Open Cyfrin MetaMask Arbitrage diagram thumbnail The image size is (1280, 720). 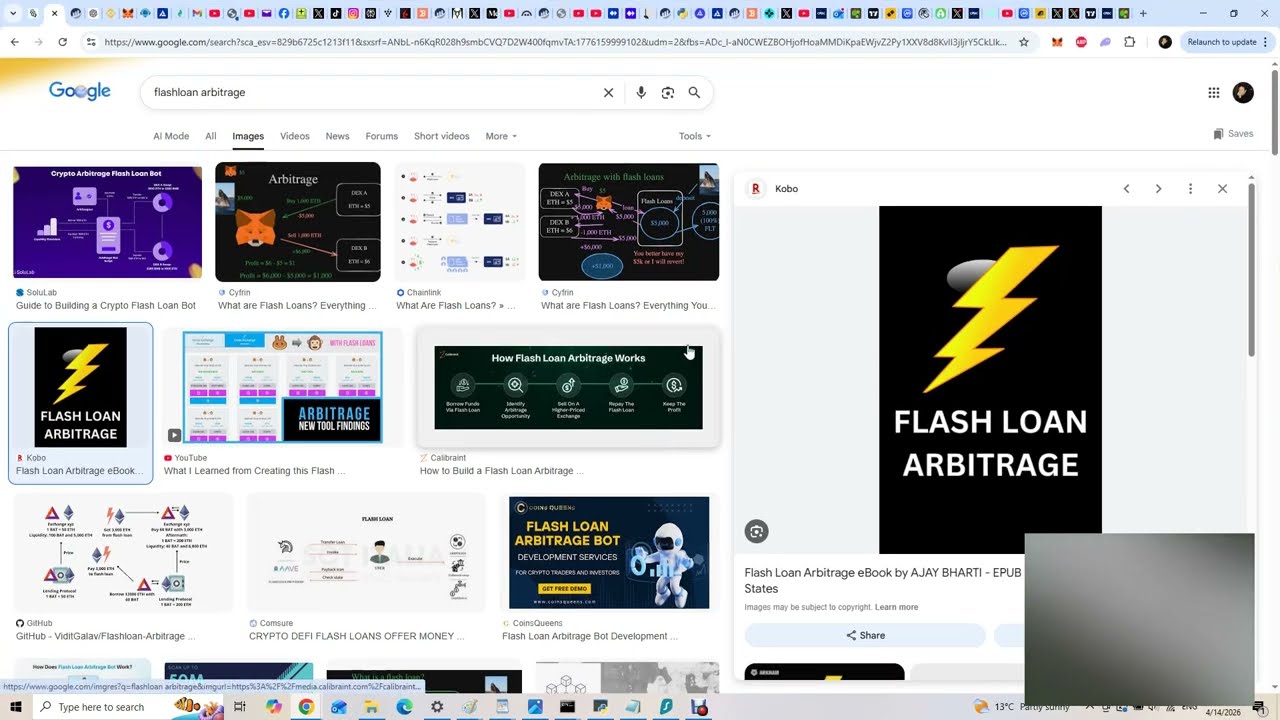click(298, 222)
